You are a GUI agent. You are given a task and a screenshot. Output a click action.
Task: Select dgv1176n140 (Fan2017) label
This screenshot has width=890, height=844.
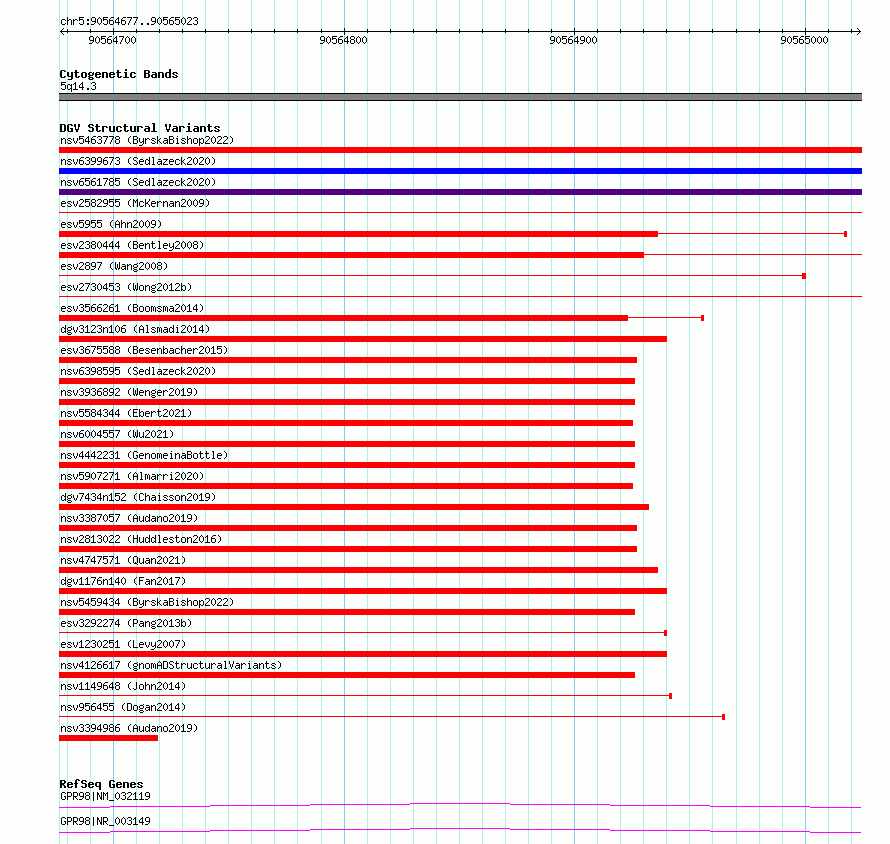pos(123,581)
